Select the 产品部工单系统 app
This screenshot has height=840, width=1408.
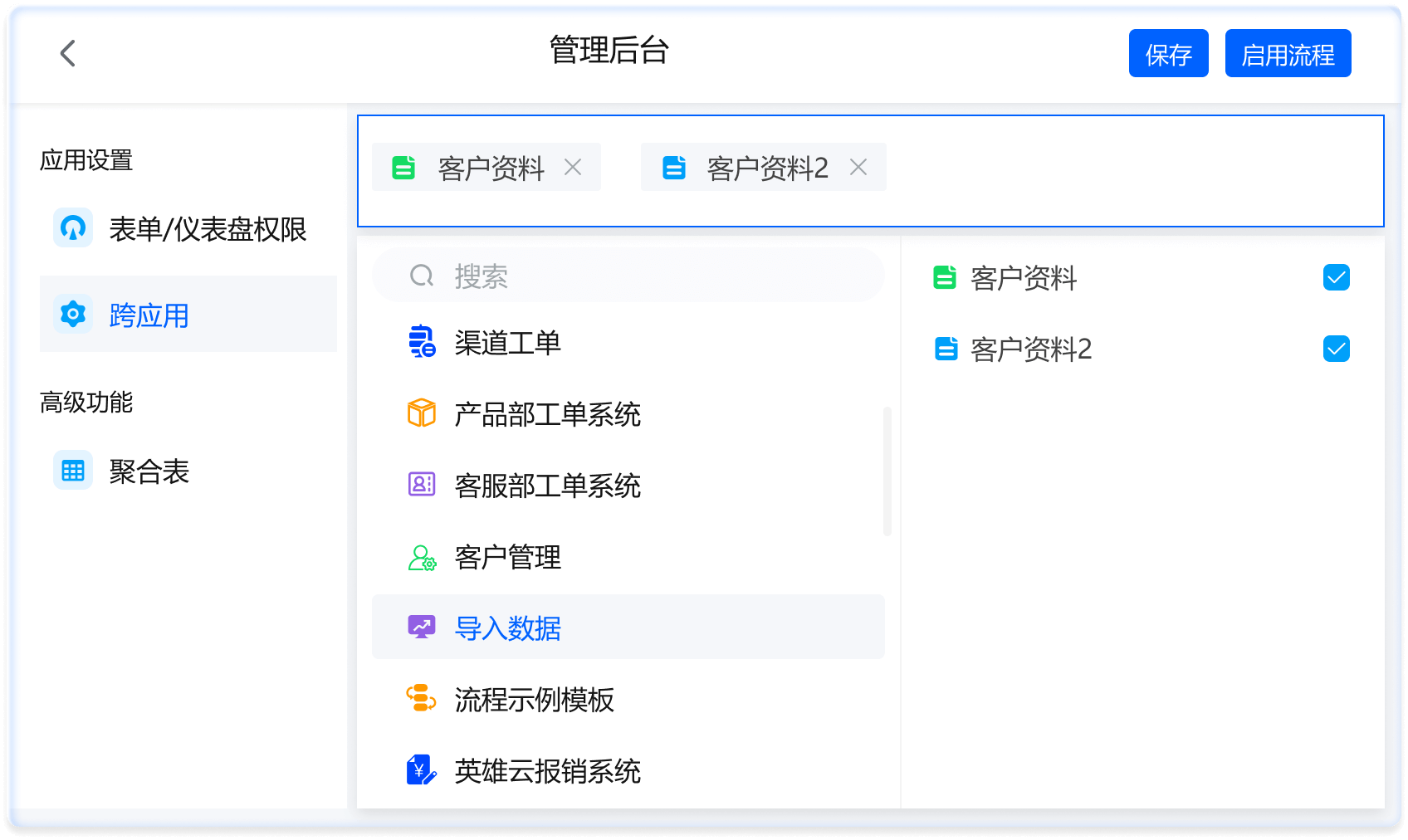tap(628, 414)
